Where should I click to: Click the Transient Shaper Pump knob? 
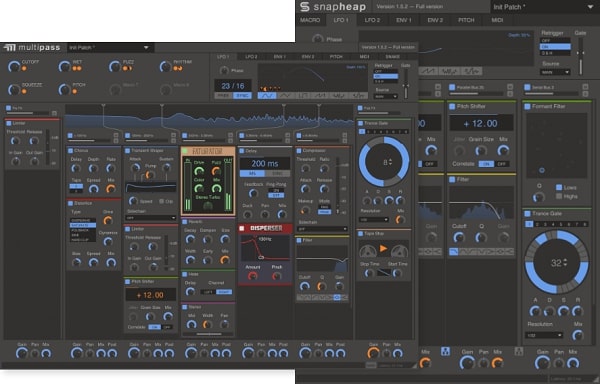pyautogui.click(x=150, y=175)
